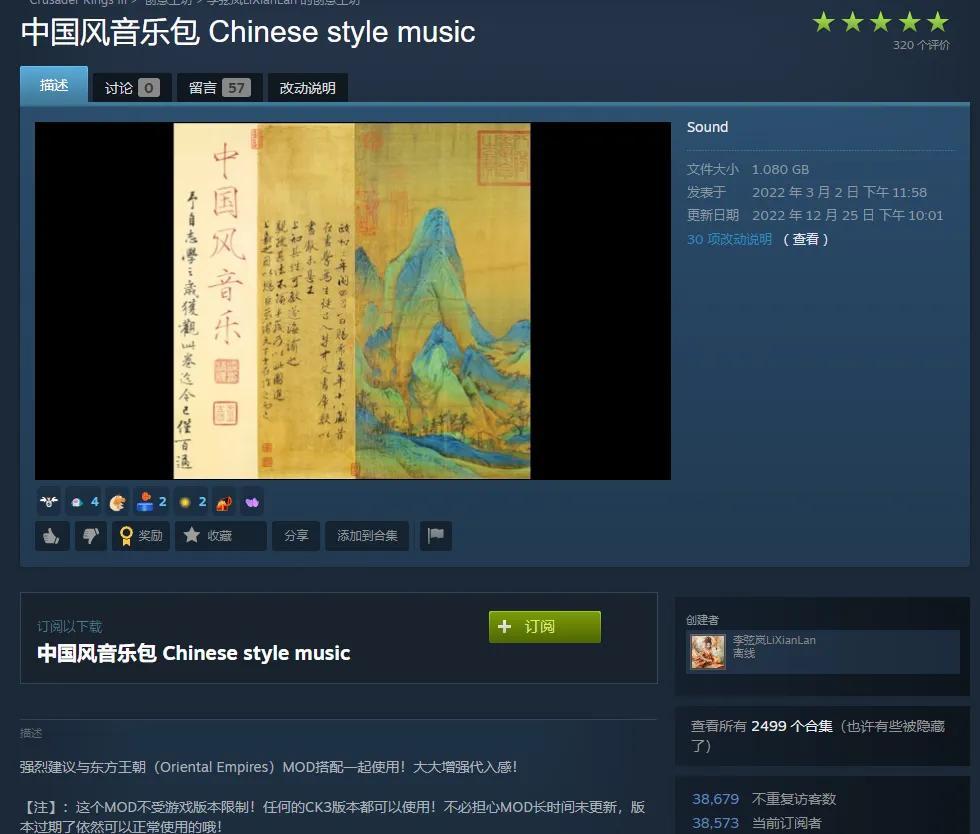The width and height of the screenshot is (980, 834).
Task: Subscribe with the green 订阅 button
Action: (x=545, y=626)
